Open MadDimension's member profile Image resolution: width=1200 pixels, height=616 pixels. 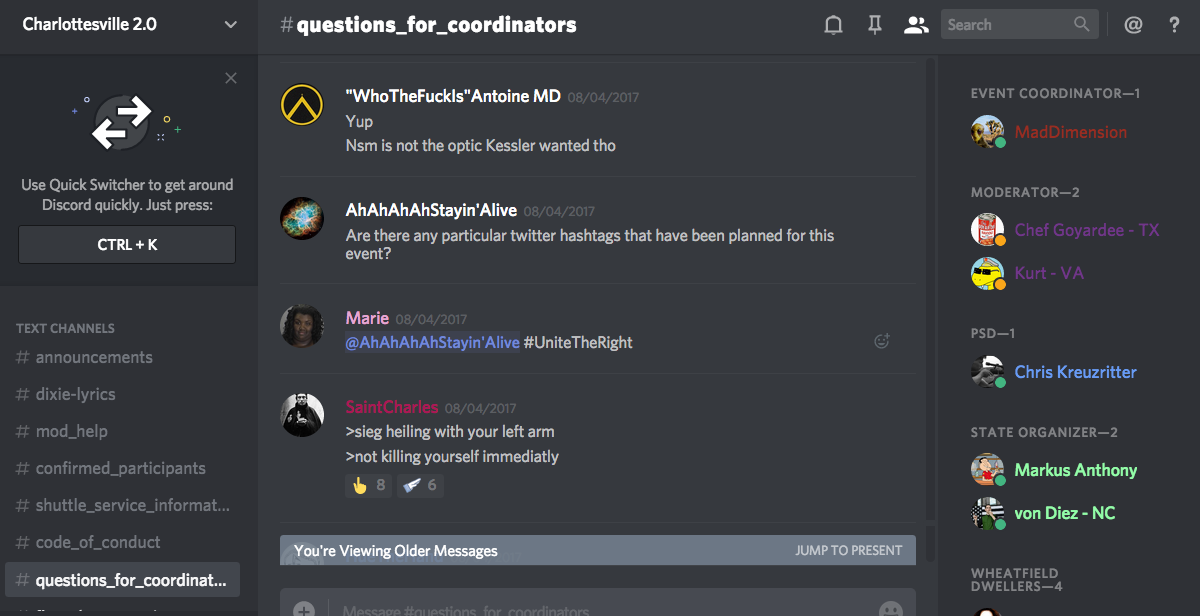click(x=1070, y=132)
